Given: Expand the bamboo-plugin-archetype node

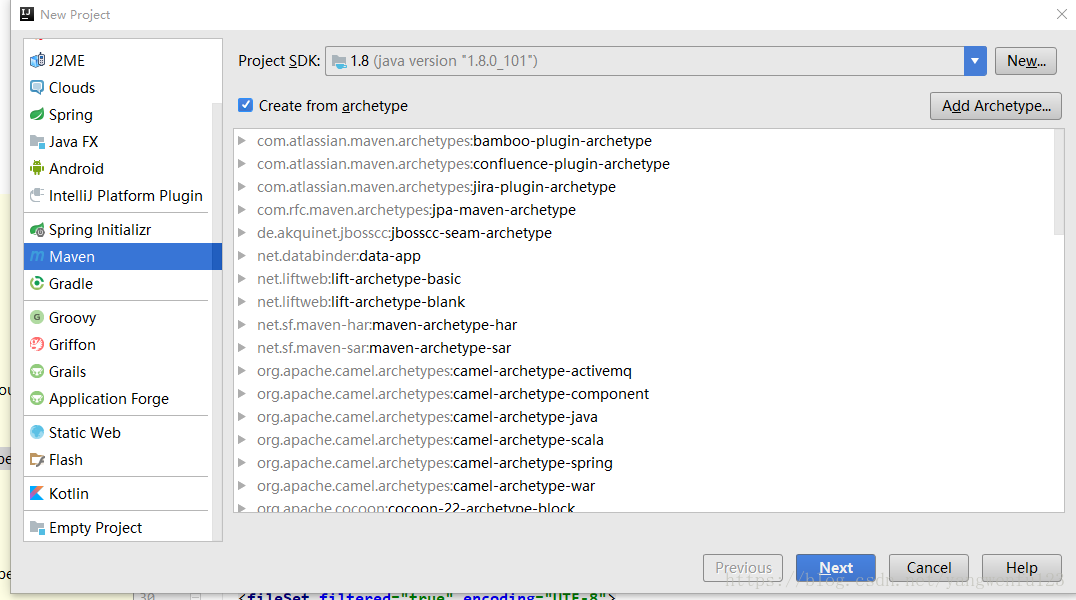Looking at the screenshot, I should (x=242, y=141).
